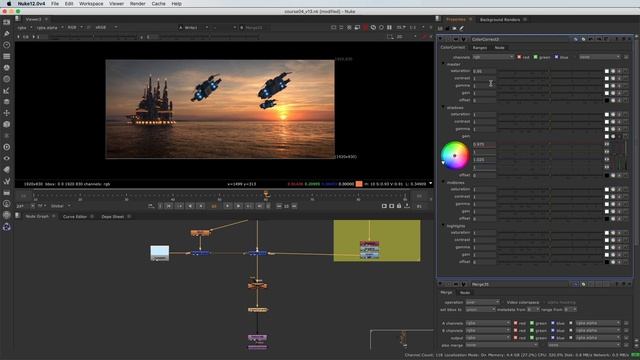
Task: Open the Merge35 operation dropdown
Action: tap(482, 302)
